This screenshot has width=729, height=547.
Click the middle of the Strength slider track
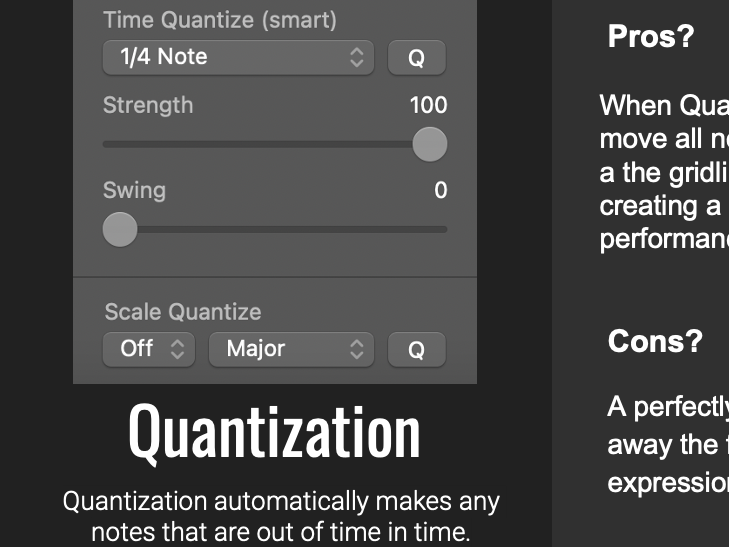tap(275, 144)
